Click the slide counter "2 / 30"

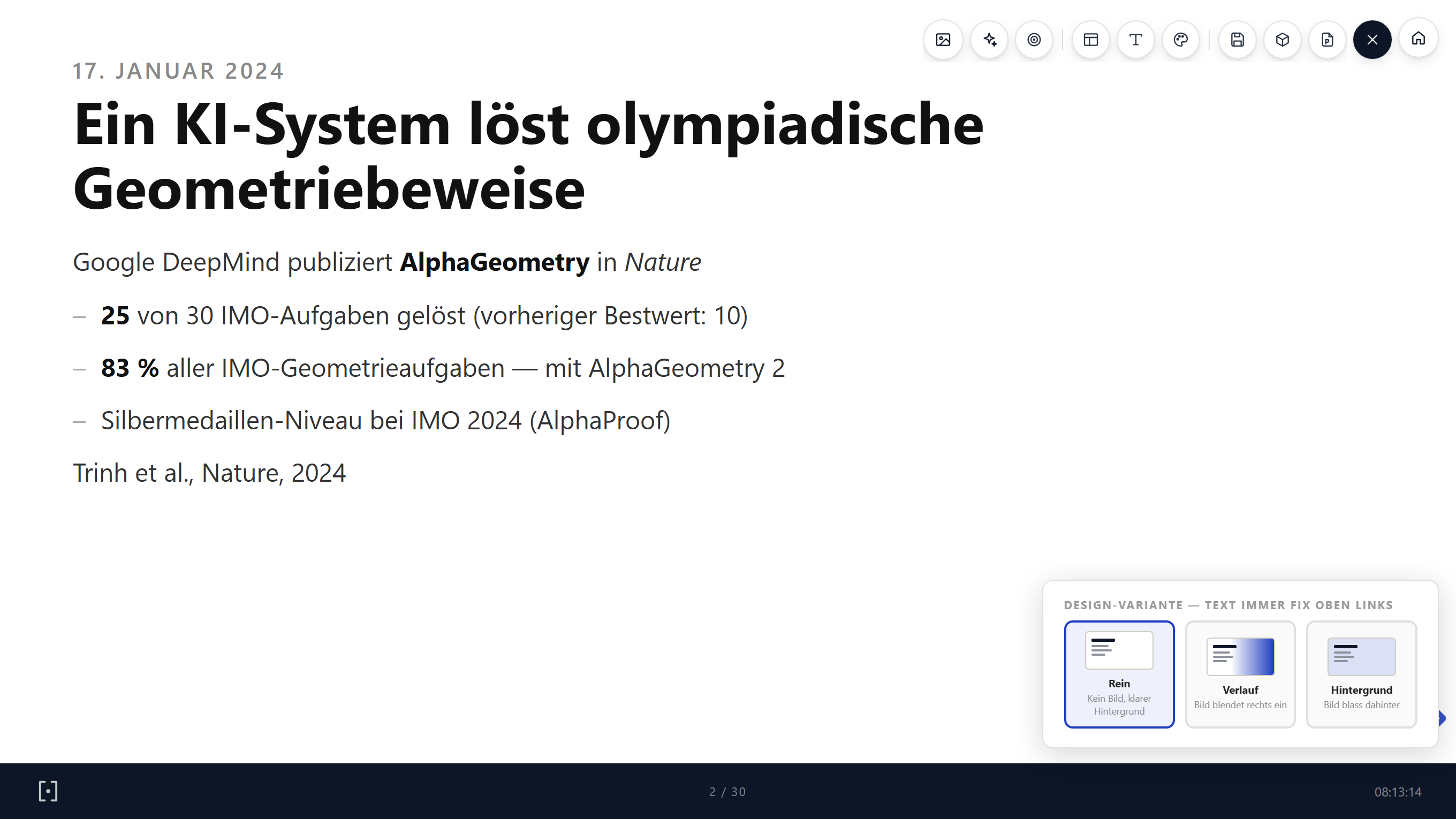tap(727, 792)
